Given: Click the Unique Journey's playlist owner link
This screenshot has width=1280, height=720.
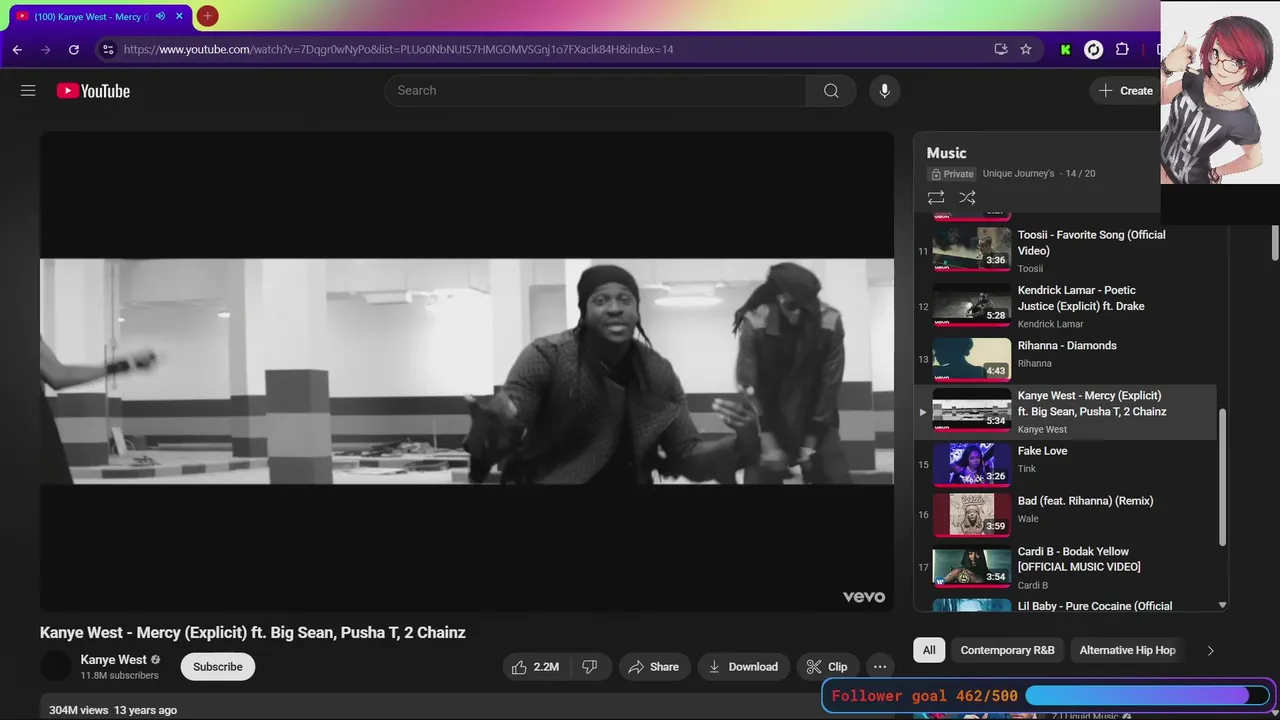Looking at the screenshot, I should (x=1018, y=173).
